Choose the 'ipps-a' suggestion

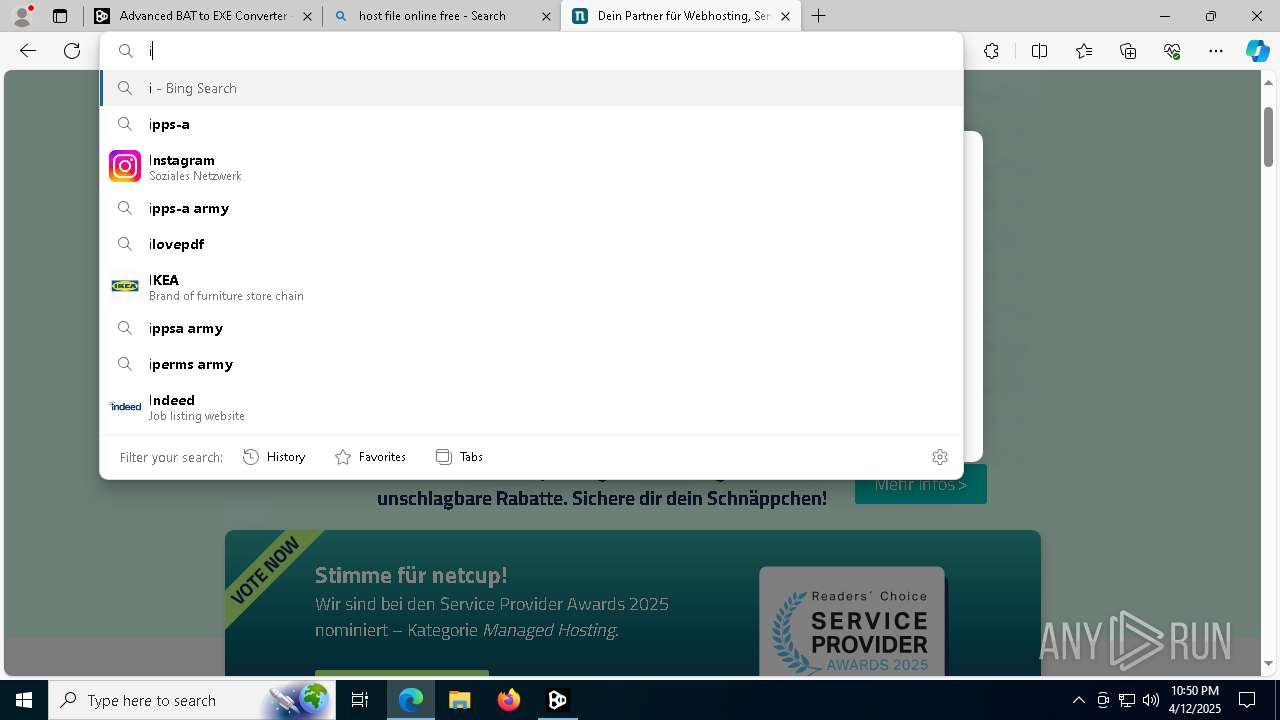point(531,124)
